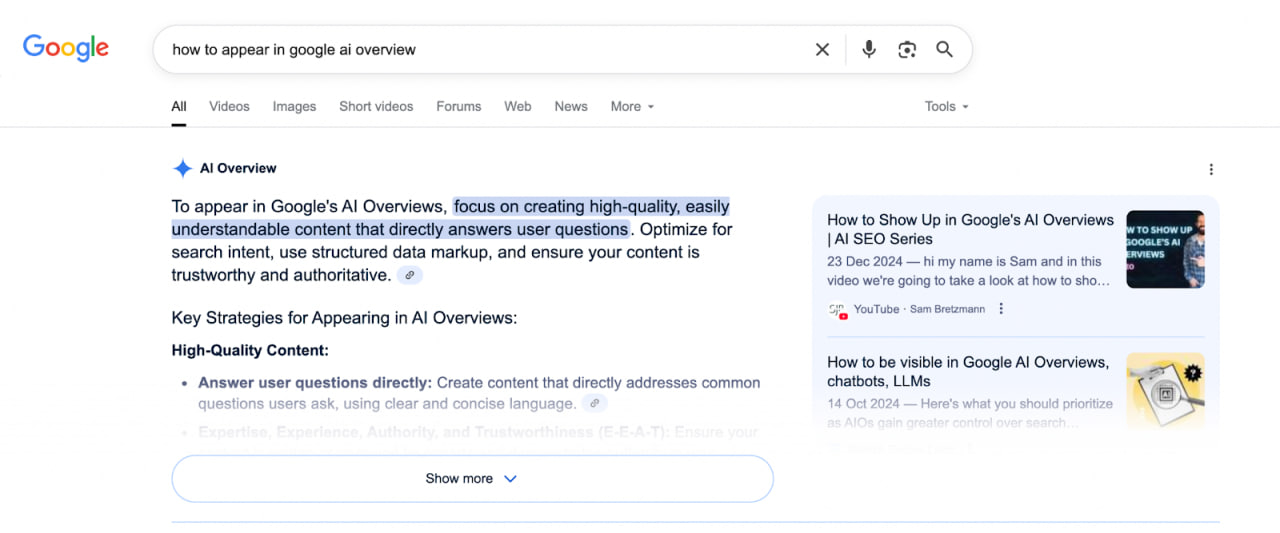The width and height of the screenshot is (1280, 533).
Task: Click the Google logo
Action: [x=66, y=48]
